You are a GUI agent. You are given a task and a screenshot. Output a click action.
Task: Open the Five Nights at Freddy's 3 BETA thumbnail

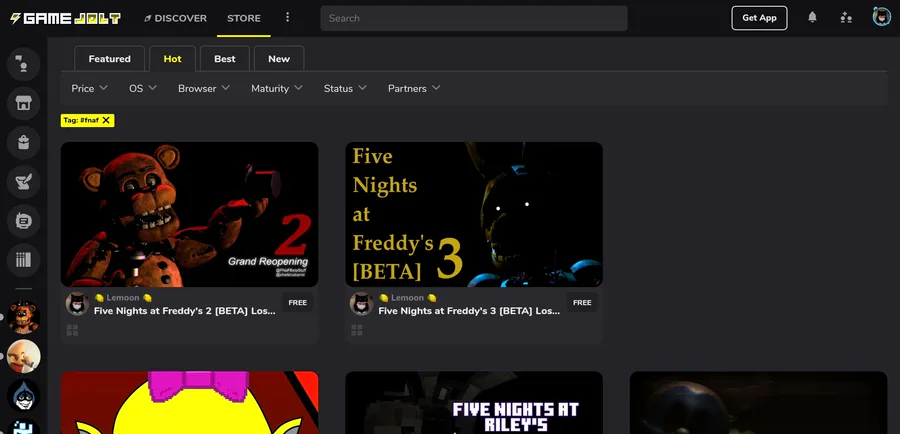tap(474, 214)
